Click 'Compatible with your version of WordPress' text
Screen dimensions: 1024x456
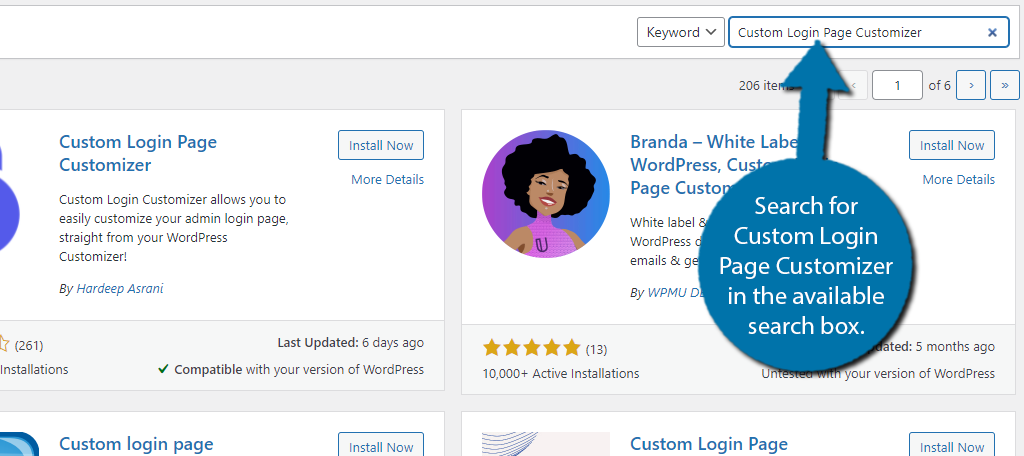point(299,369)
